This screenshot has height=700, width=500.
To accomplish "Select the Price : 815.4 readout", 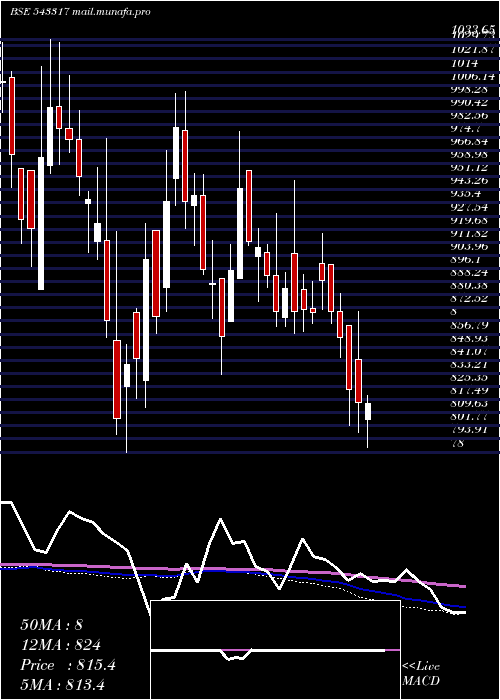I will pyautogui.click(x=68, y=665).
